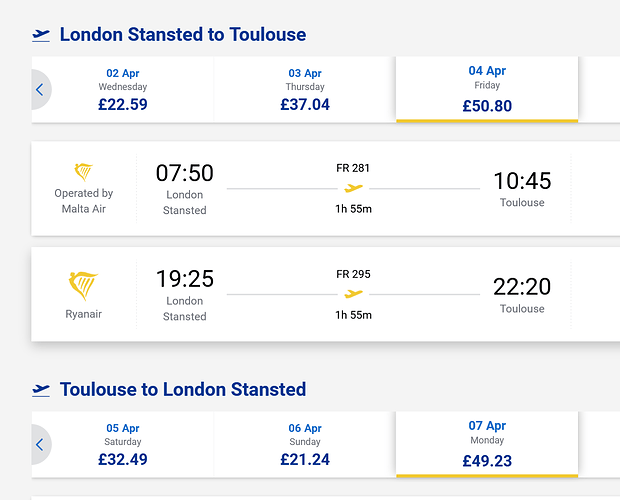Click the plane icon beside London Stansted to Toulouse
This screenshot has height=500, width=620.
(41, 36)
